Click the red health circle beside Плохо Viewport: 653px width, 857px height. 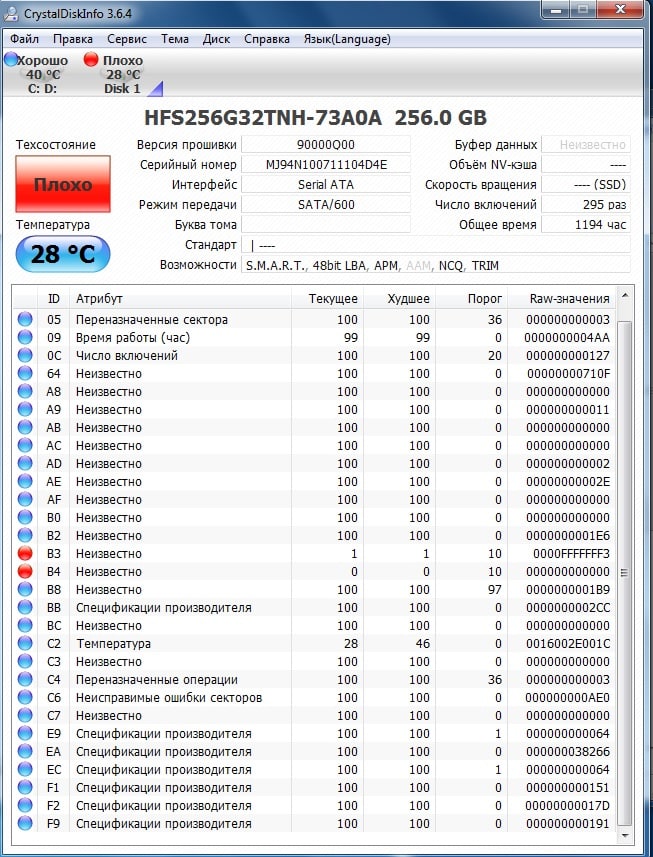(91, 59)
